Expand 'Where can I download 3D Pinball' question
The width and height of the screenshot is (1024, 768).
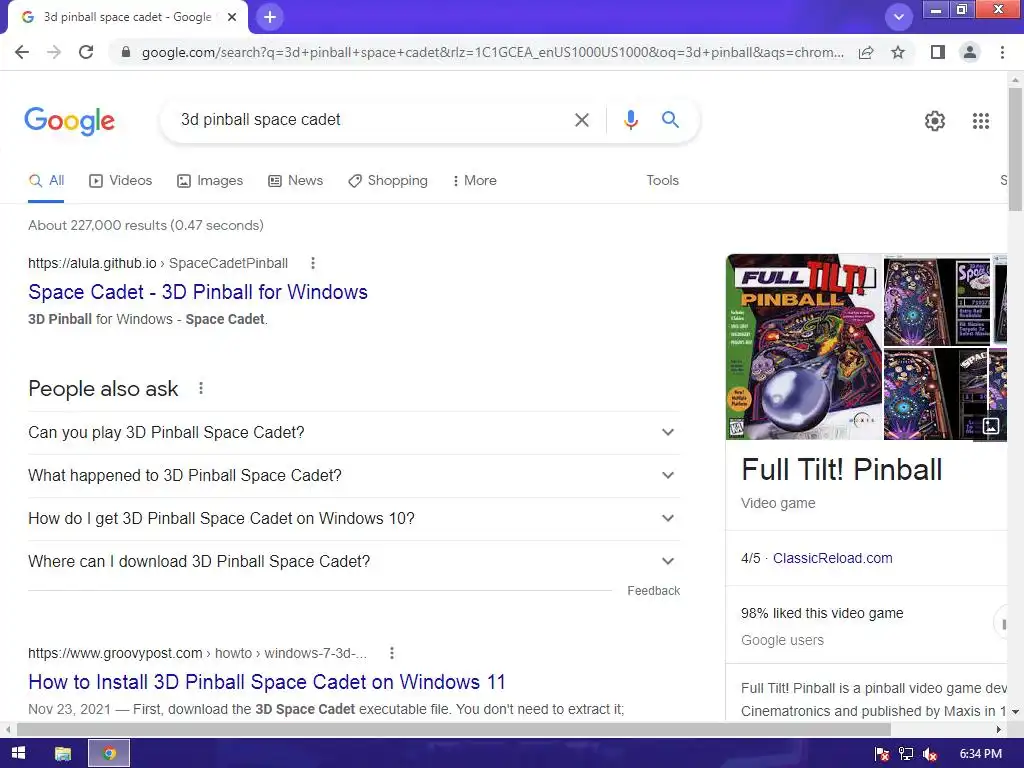click(354, 562)
